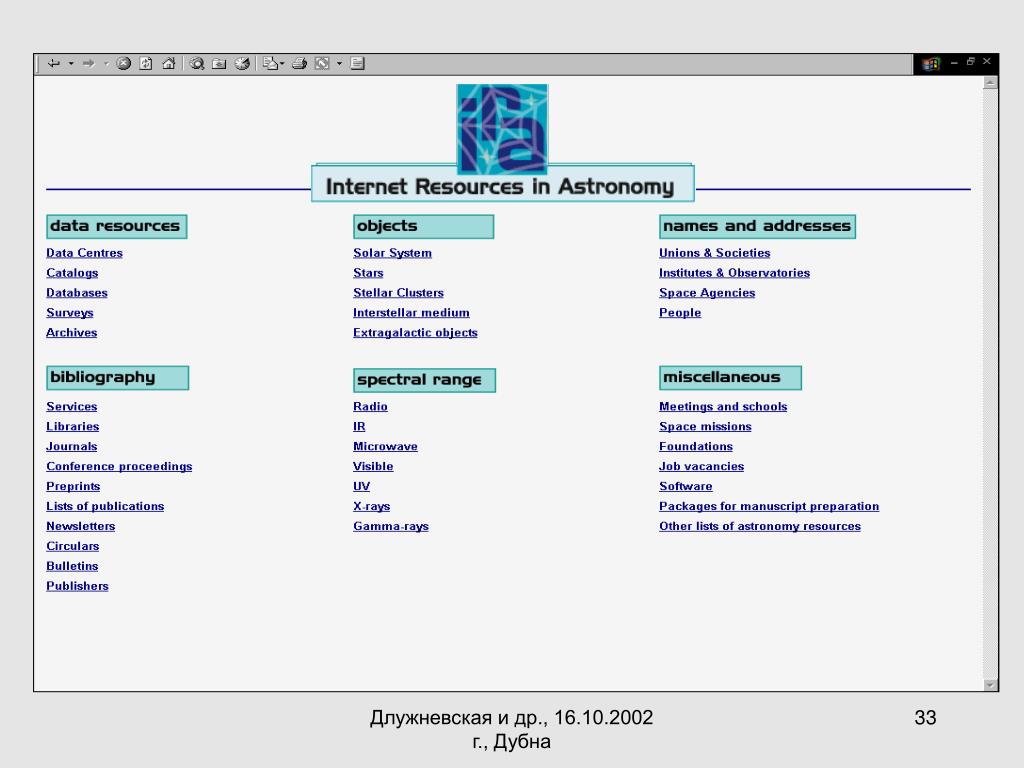Open the Surveys link
This screenshot has width=1024, height=768.
(69, 313)
